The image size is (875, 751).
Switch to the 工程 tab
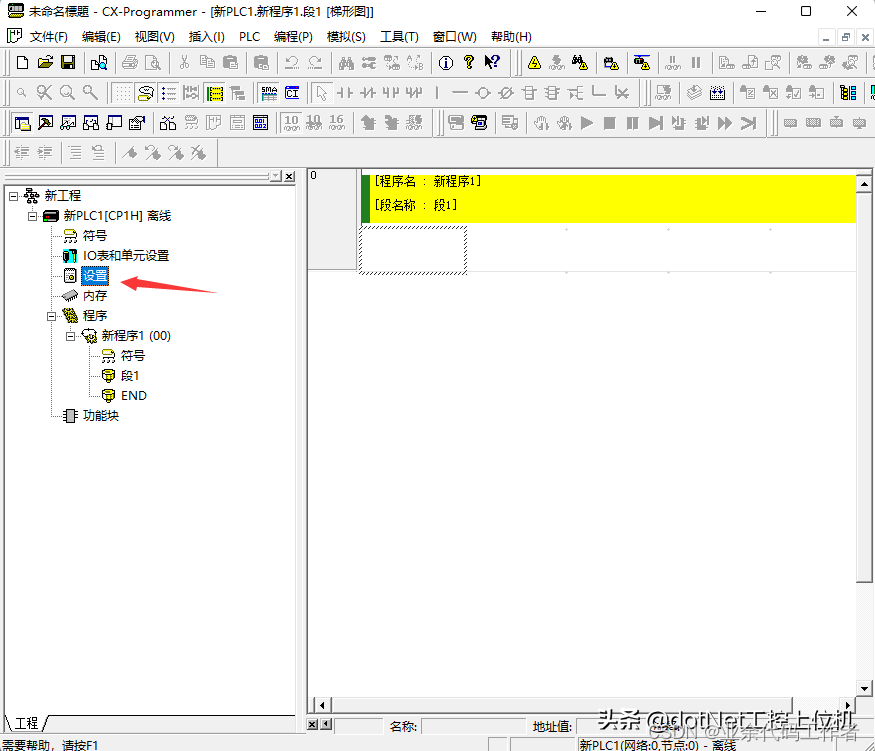pyautogui.click(x=26, y=724)
